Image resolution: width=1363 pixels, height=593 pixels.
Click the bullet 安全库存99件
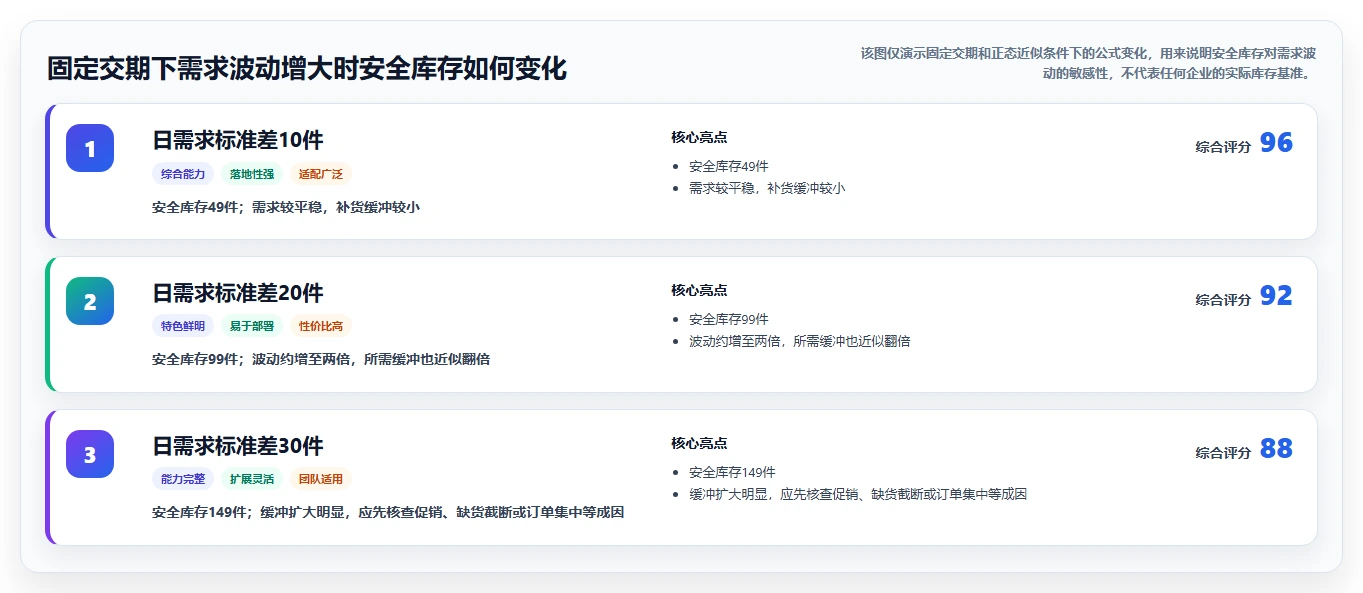click(729, 320)
